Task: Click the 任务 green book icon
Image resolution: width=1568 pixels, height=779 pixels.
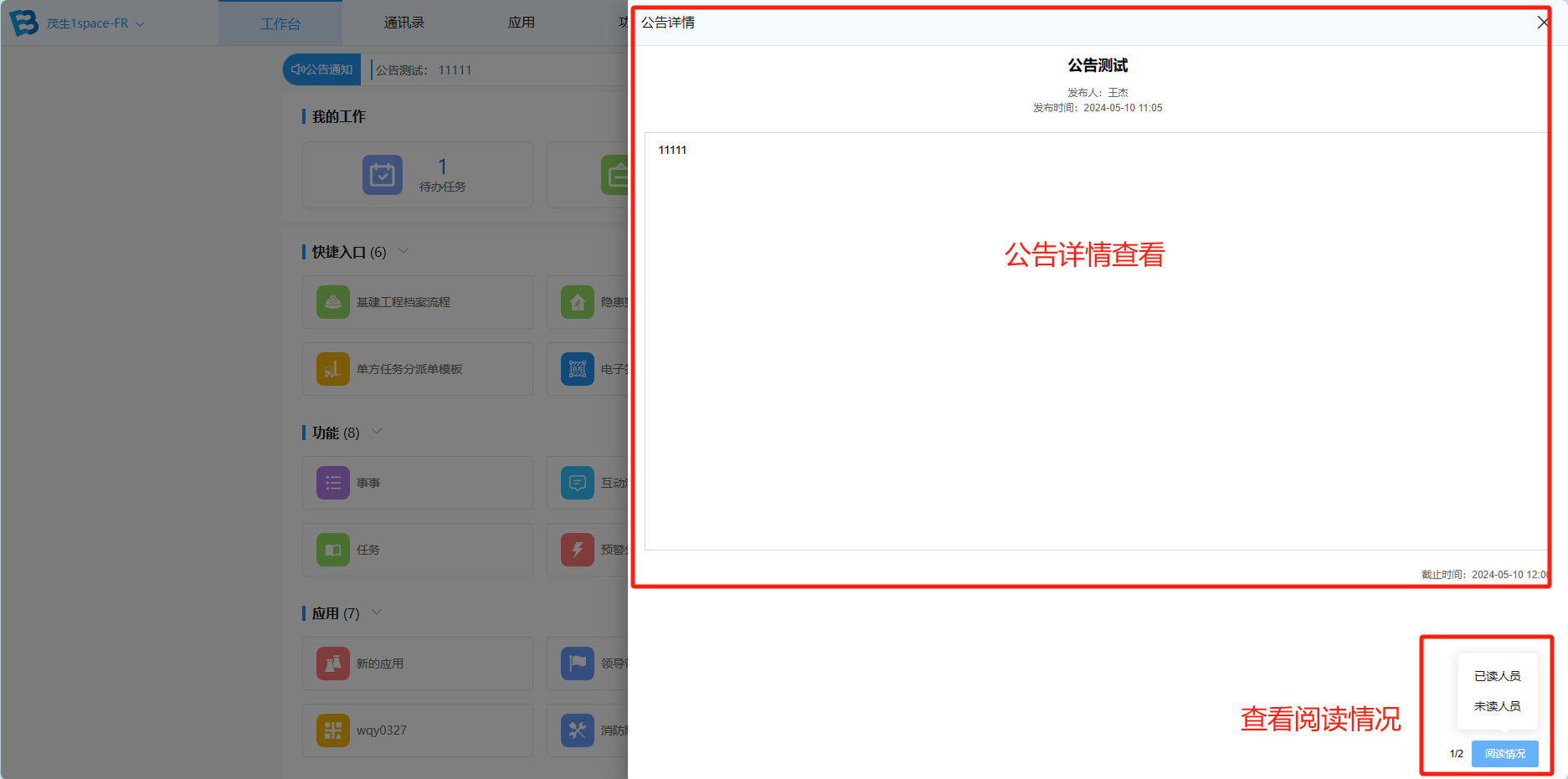Action: [333, 550]
